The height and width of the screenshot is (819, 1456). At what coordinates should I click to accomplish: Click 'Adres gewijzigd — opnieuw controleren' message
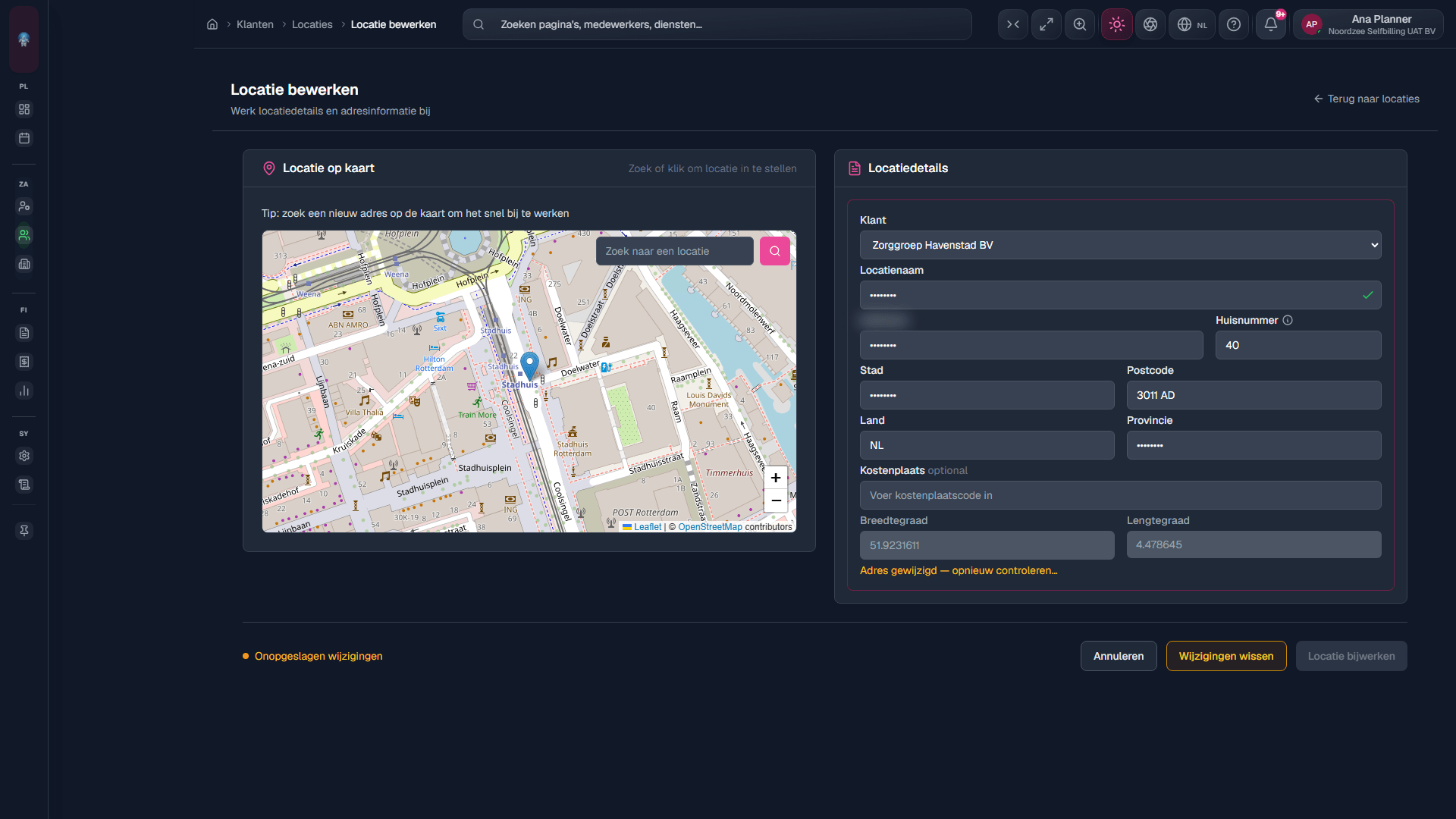coord(959,570)
